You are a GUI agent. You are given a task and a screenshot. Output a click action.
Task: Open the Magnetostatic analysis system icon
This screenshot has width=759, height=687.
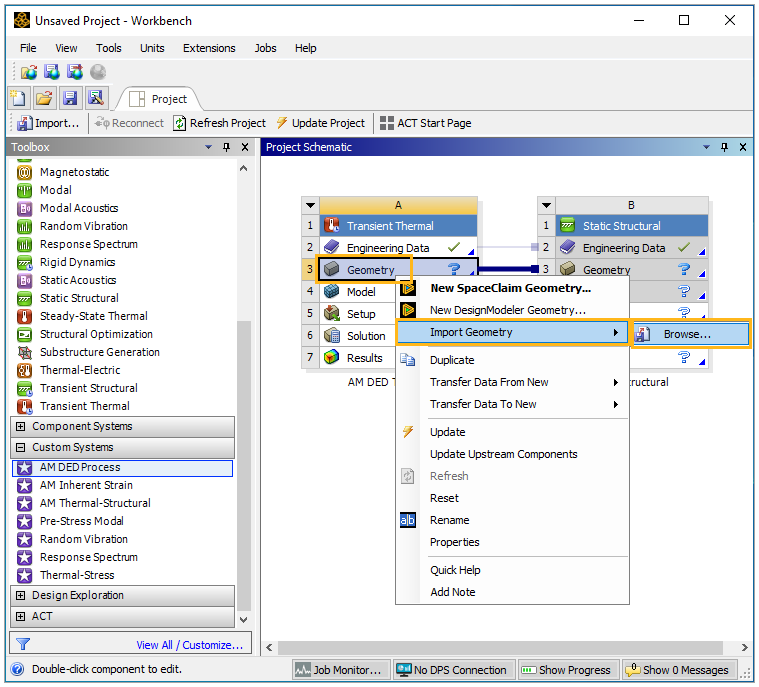(24, 172)
